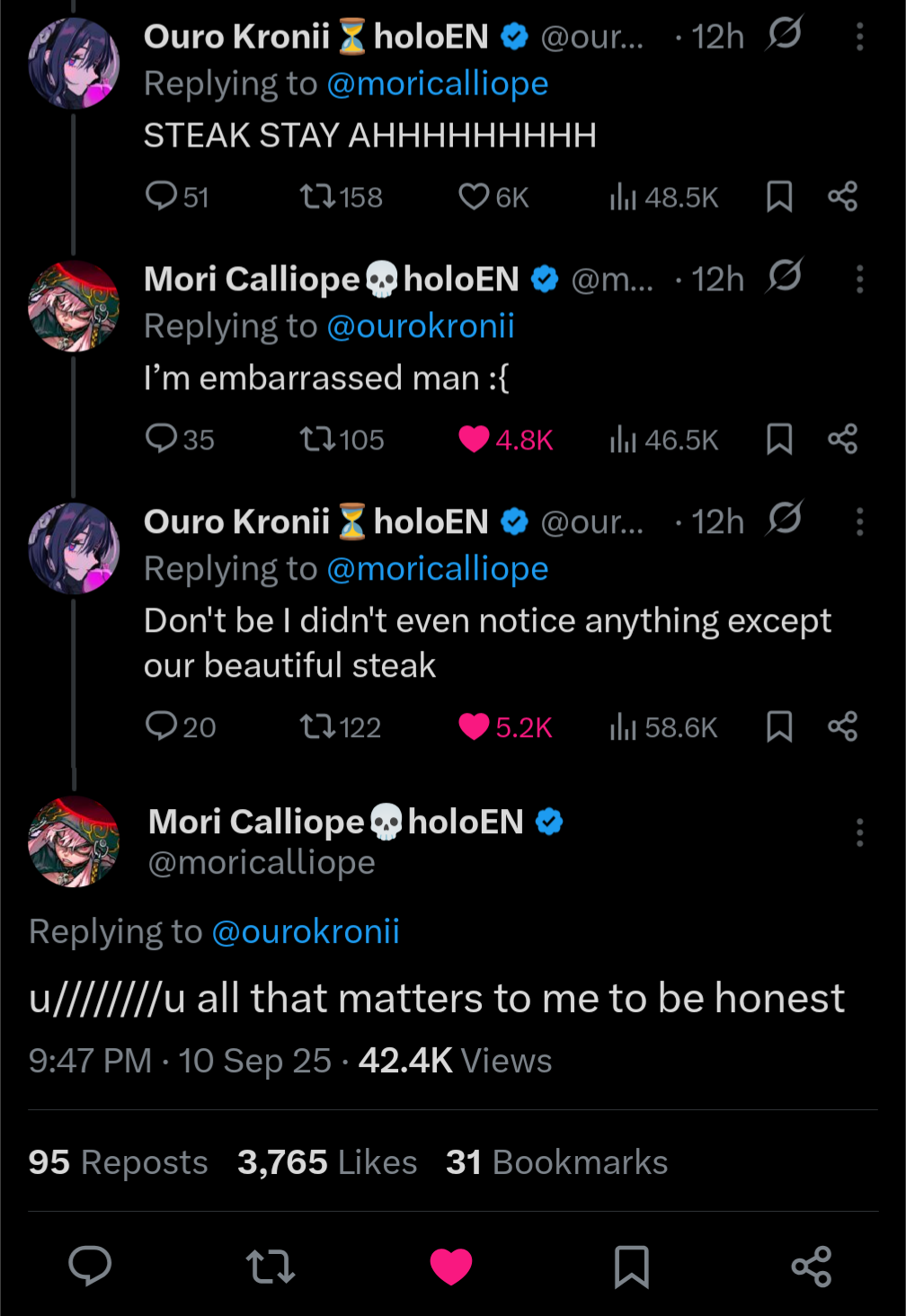Open @moricalliope mention in first reply
Viewport: 906px width, 1316px height.
(438, 84)
